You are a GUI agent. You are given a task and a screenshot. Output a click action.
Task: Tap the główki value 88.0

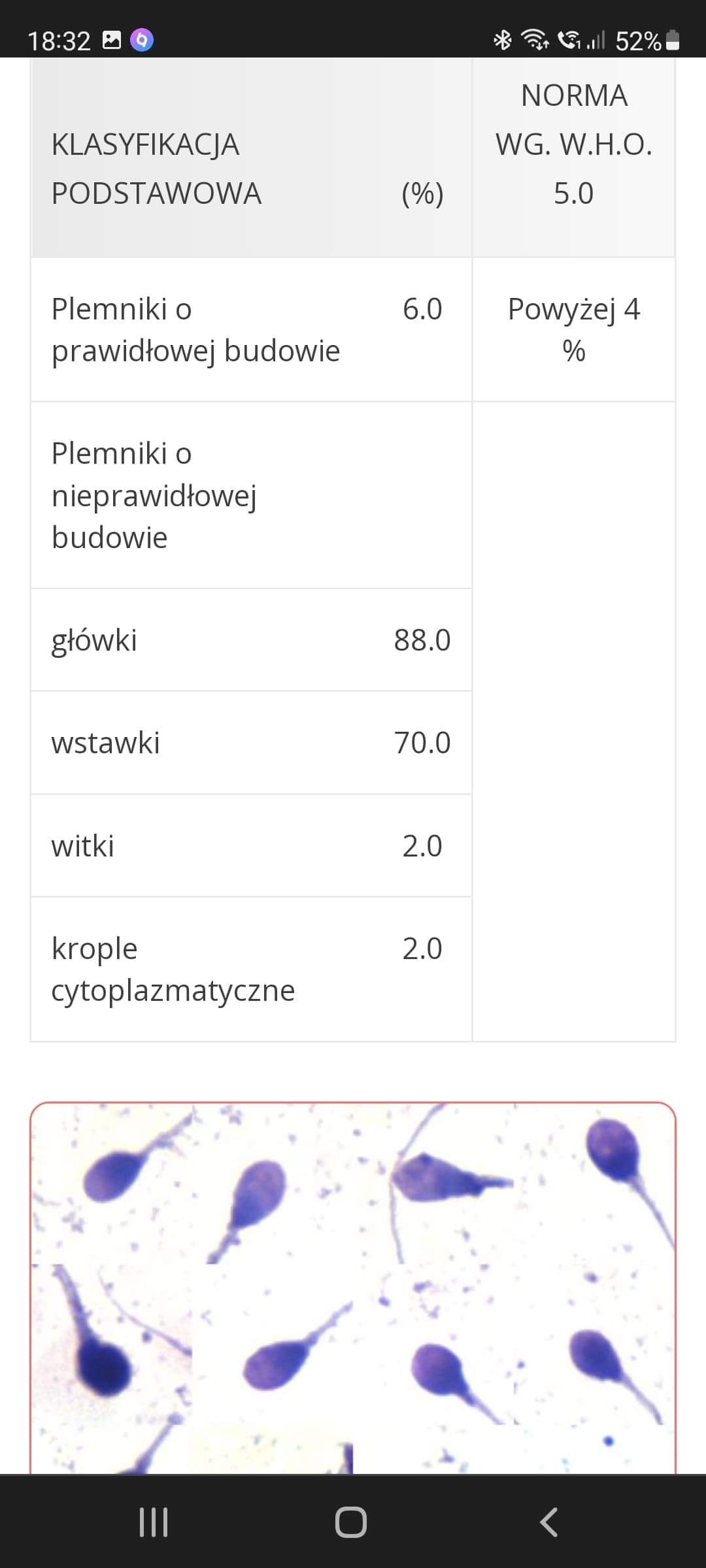422,640
